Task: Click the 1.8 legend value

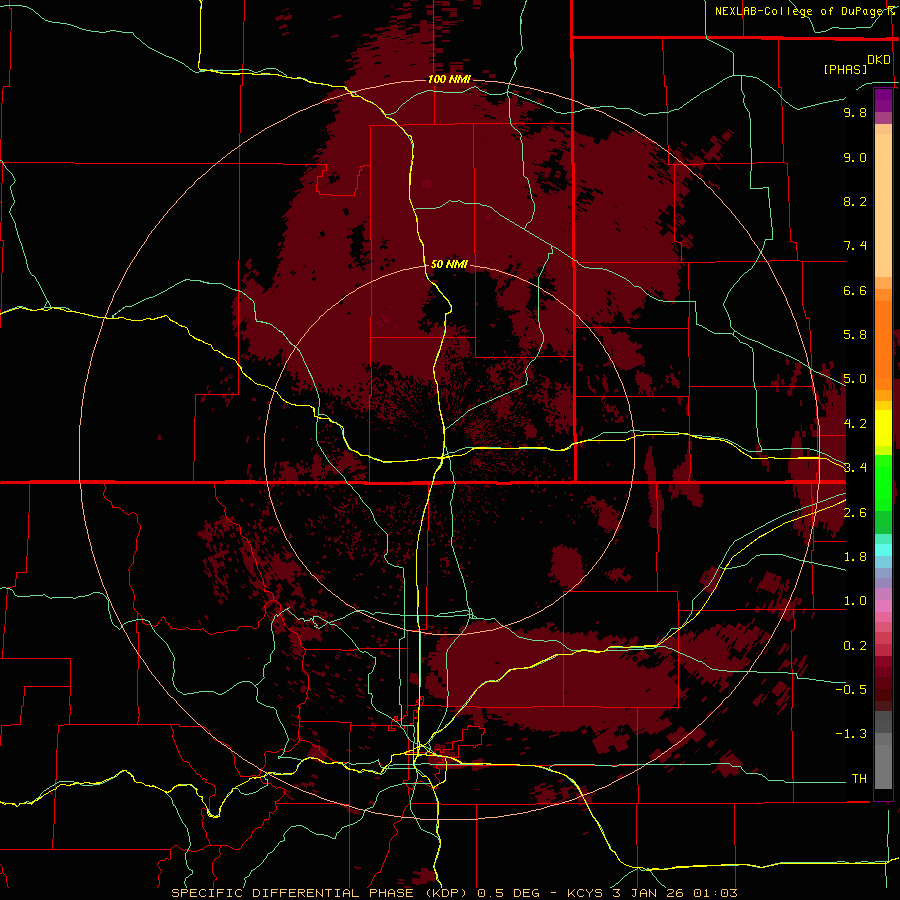Action: coord(855,557)
